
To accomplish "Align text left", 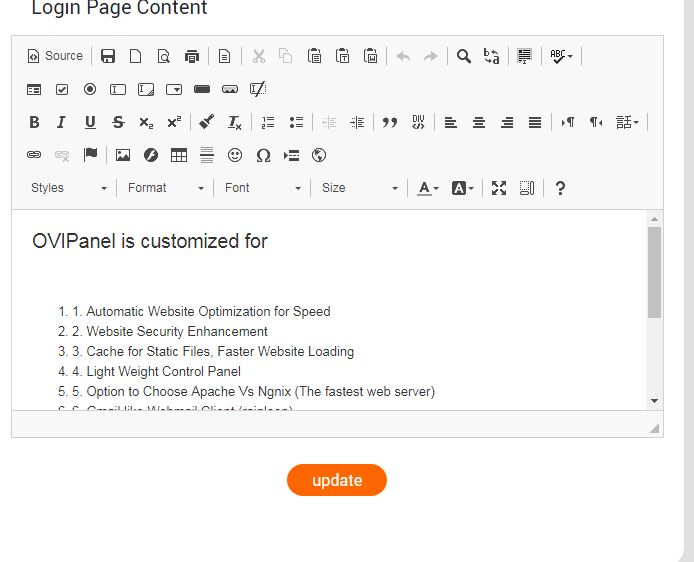I will pos(451,122).
